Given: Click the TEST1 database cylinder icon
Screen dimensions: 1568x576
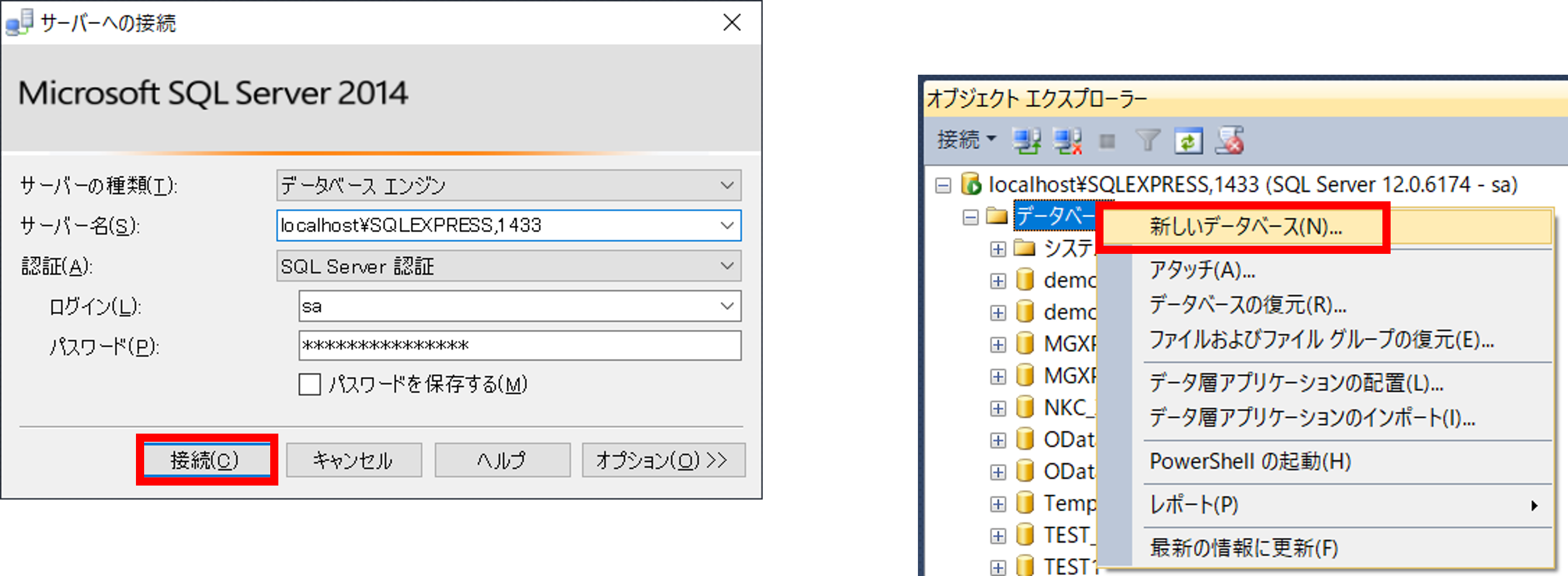Looking at the screenshot, I should (x=1027, y=565).
